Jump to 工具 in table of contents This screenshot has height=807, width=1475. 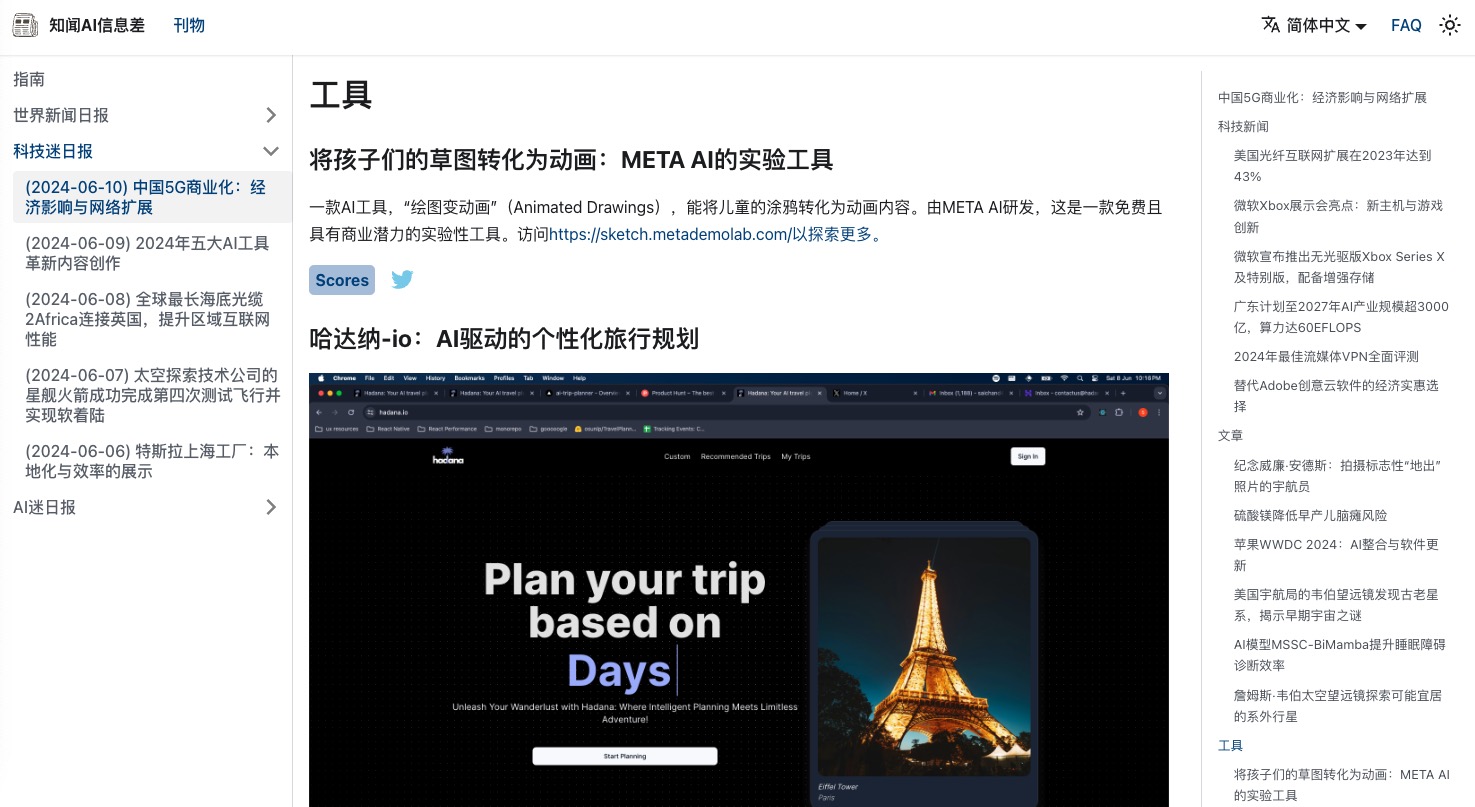[x=1231, y=745]
